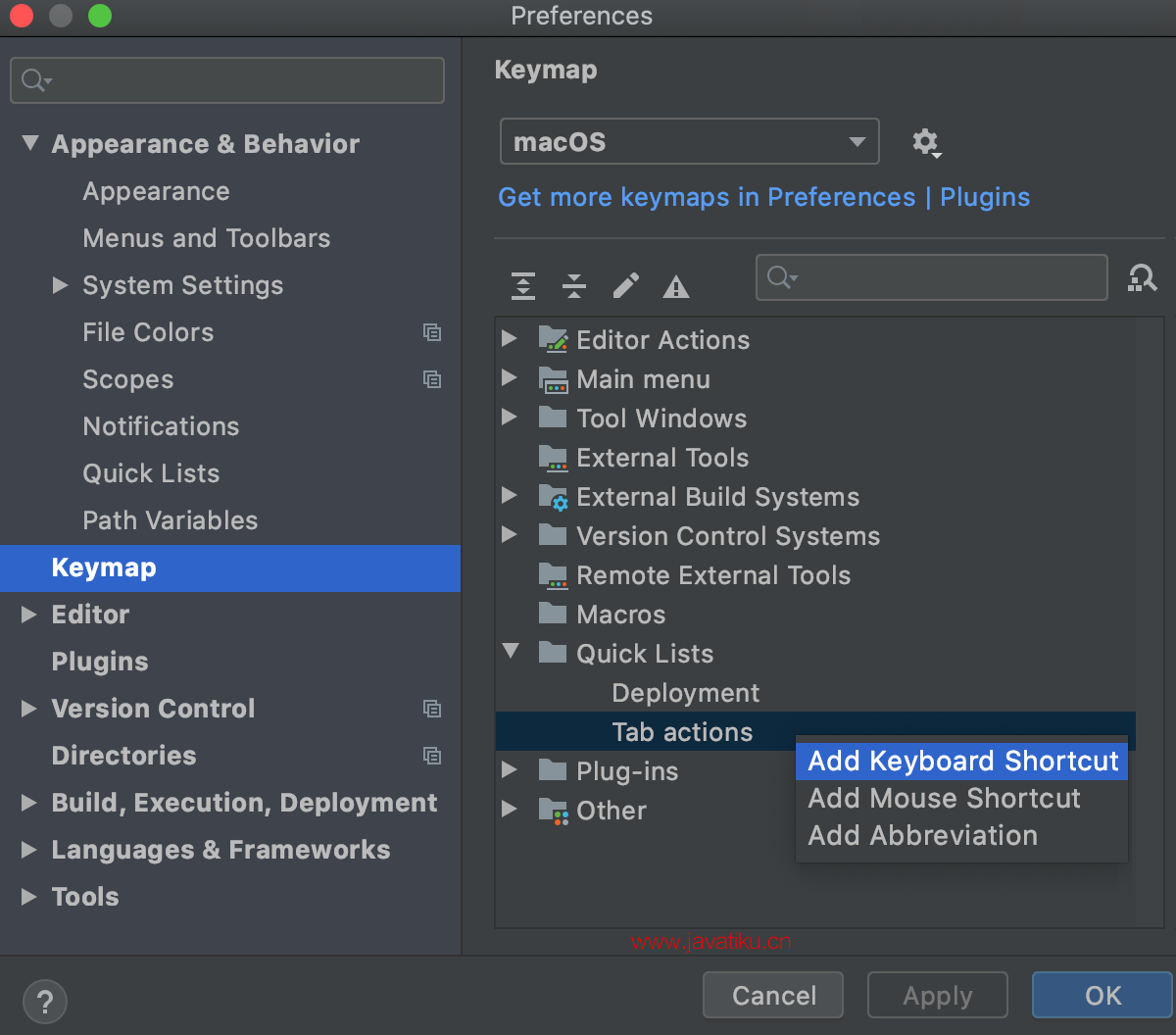
Task: Expand the System Settings node
Action: tap(61, 285)
